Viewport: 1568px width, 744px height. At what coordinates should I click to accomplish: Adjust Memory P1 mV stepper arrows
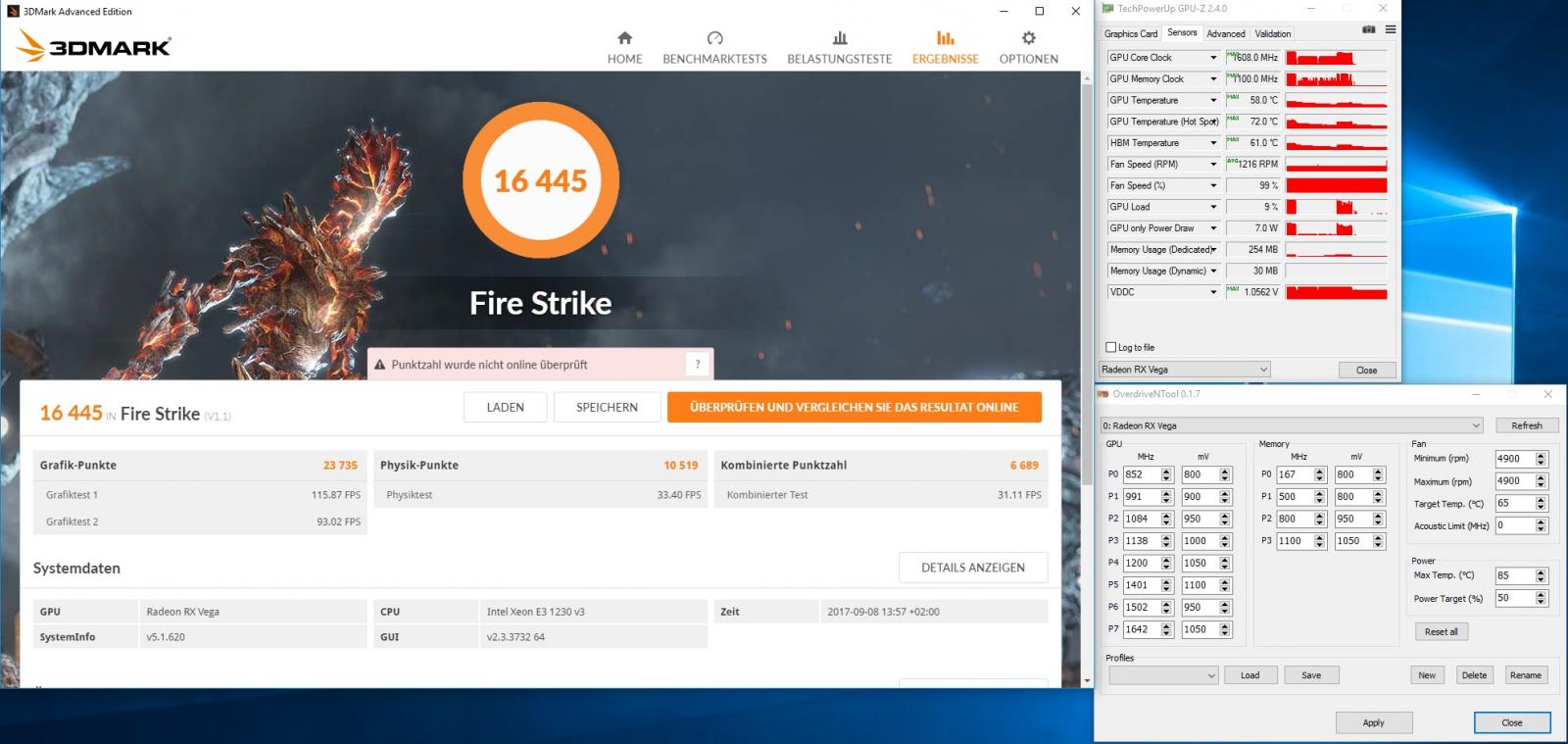click(1378, 496)
